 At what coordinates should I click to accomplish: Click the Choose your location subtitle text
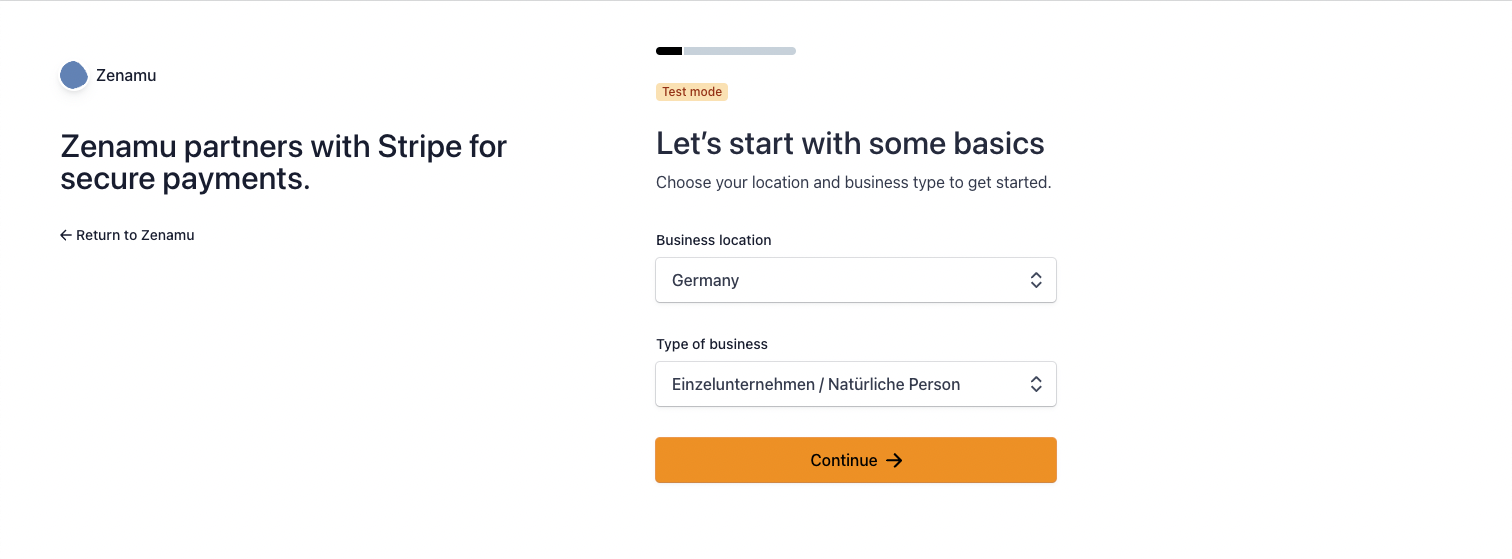(854, 183)
